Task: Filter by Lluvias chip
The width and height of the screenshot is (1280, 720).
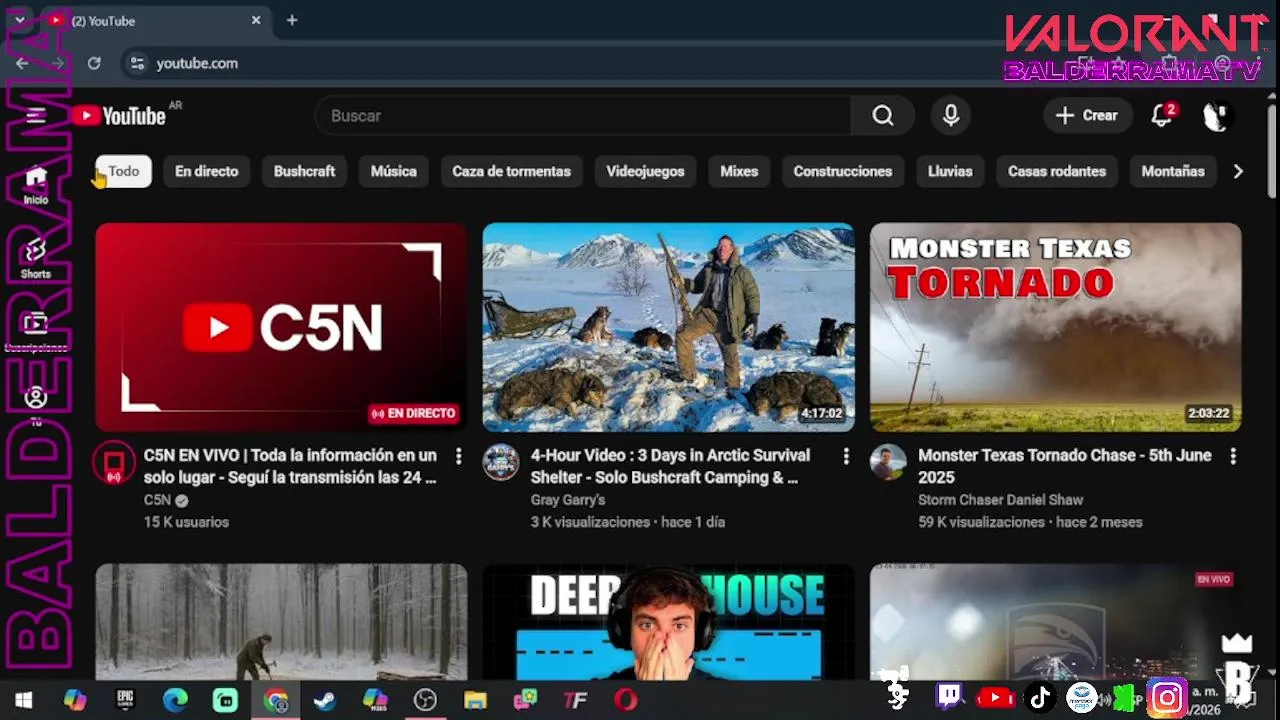Action: [950, 171]
